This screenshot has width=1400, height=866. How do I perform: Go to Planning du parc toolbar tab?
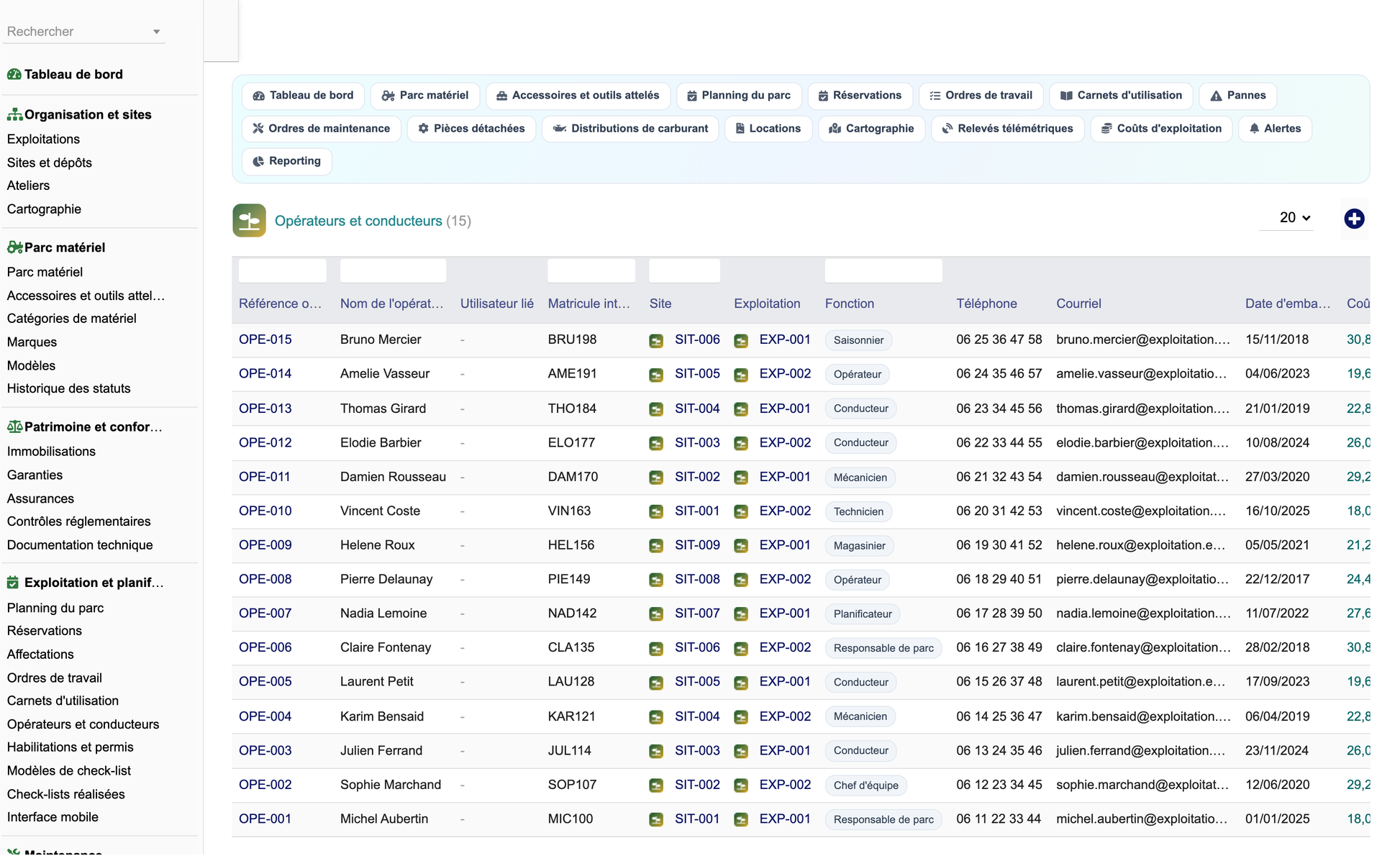tap(739, 96)
